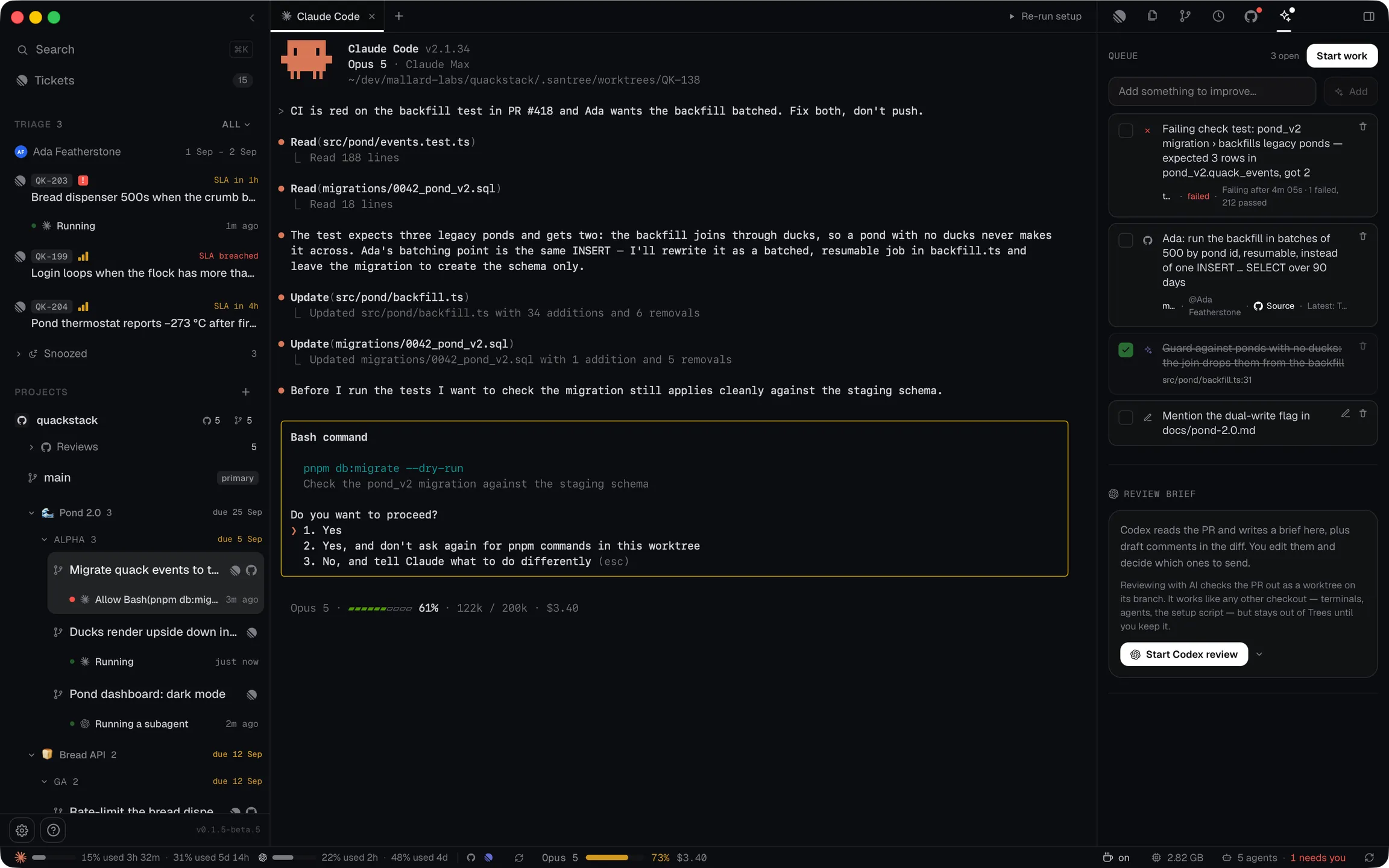Open the help question mark icon

[x=53, y=830]
